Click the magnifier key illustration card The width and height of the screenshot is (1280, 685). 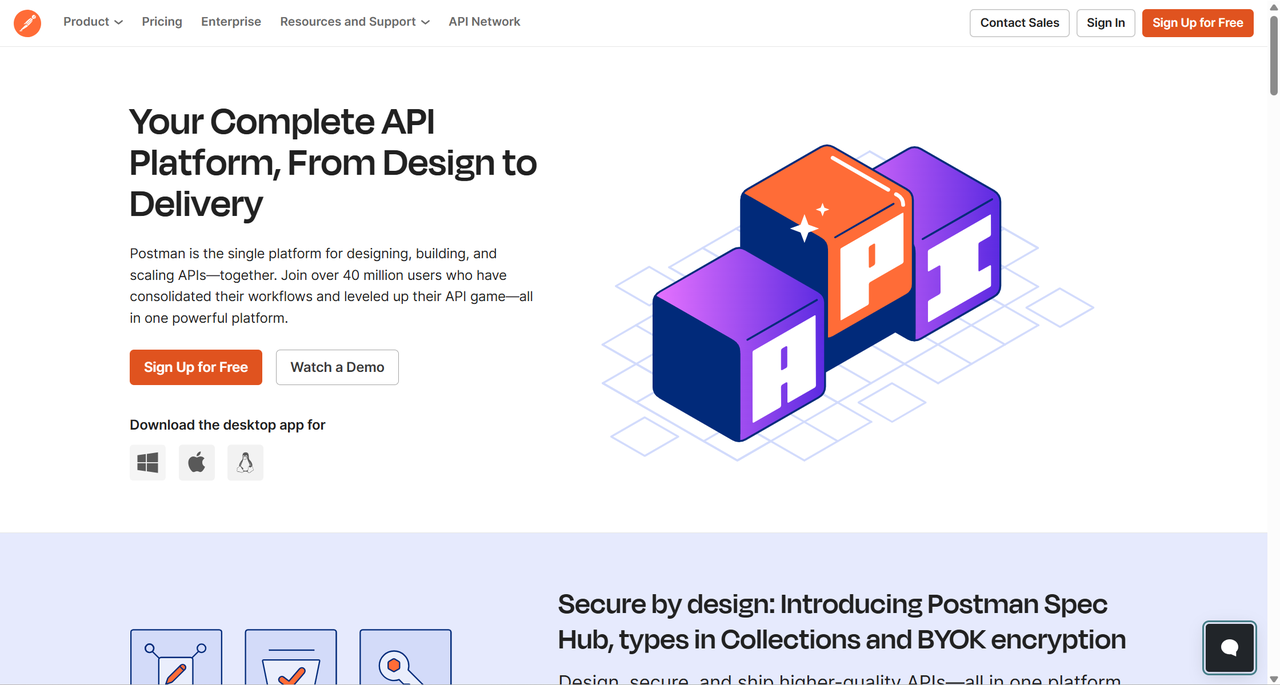pos(405,657)
